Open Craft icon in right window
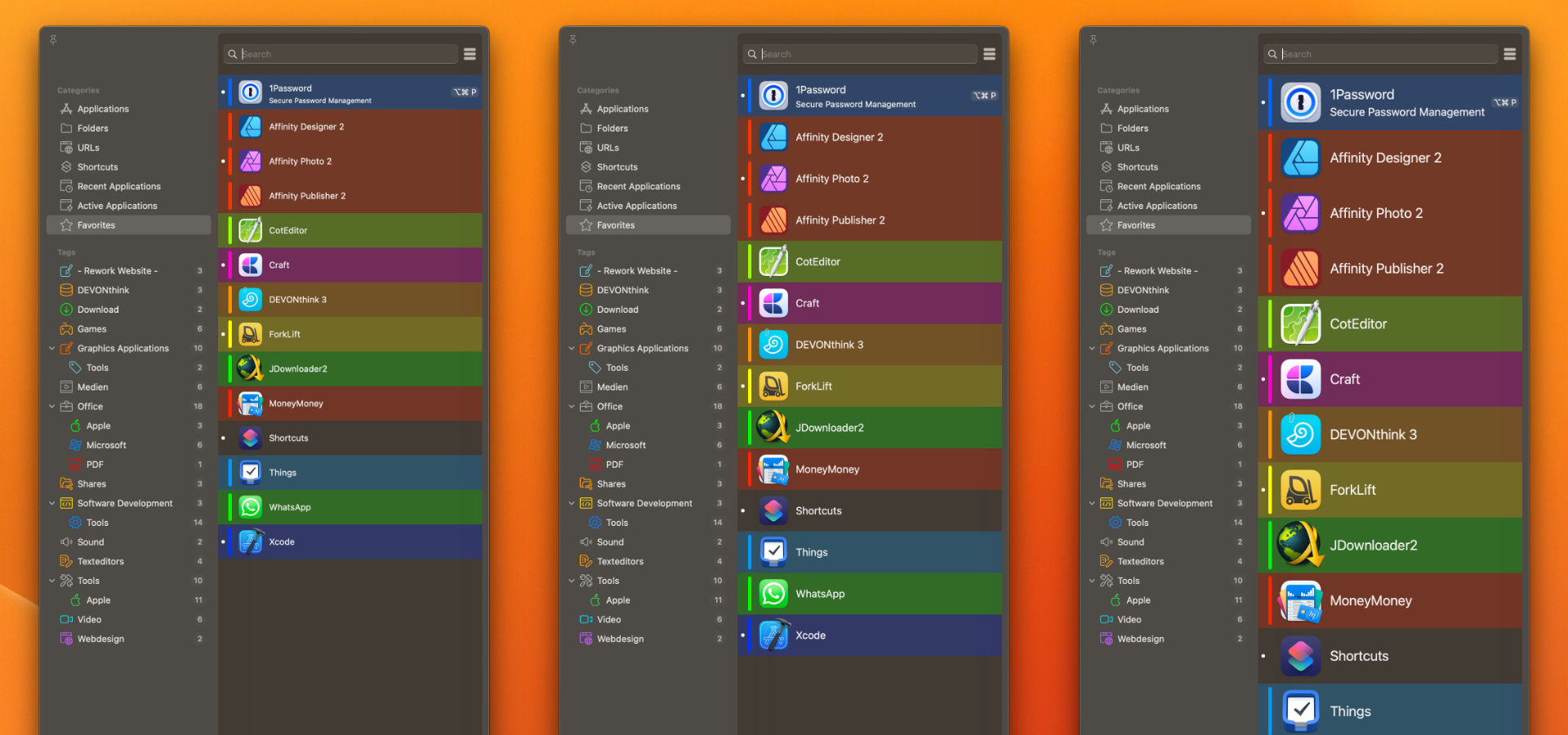The image size is (1568, 735). (x=1301, y=379)
